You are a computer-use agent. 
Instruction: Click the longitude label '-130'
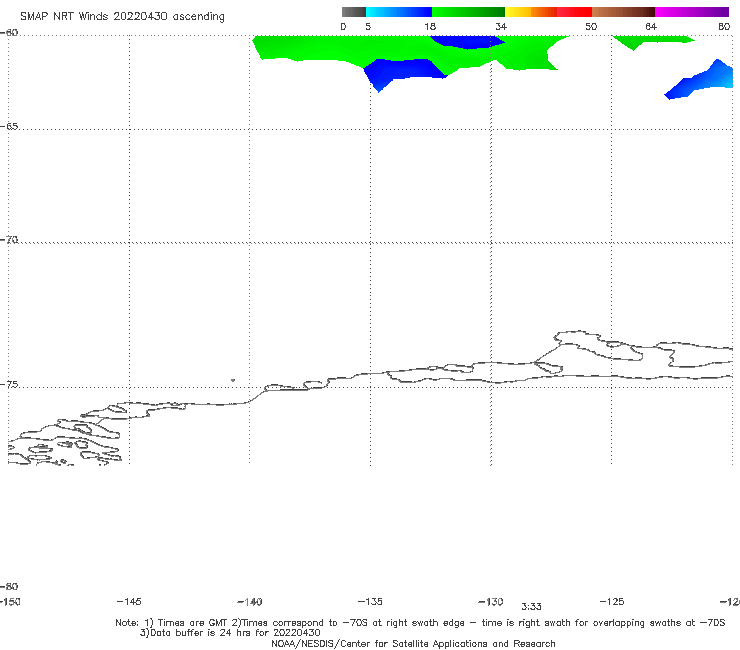491,602
